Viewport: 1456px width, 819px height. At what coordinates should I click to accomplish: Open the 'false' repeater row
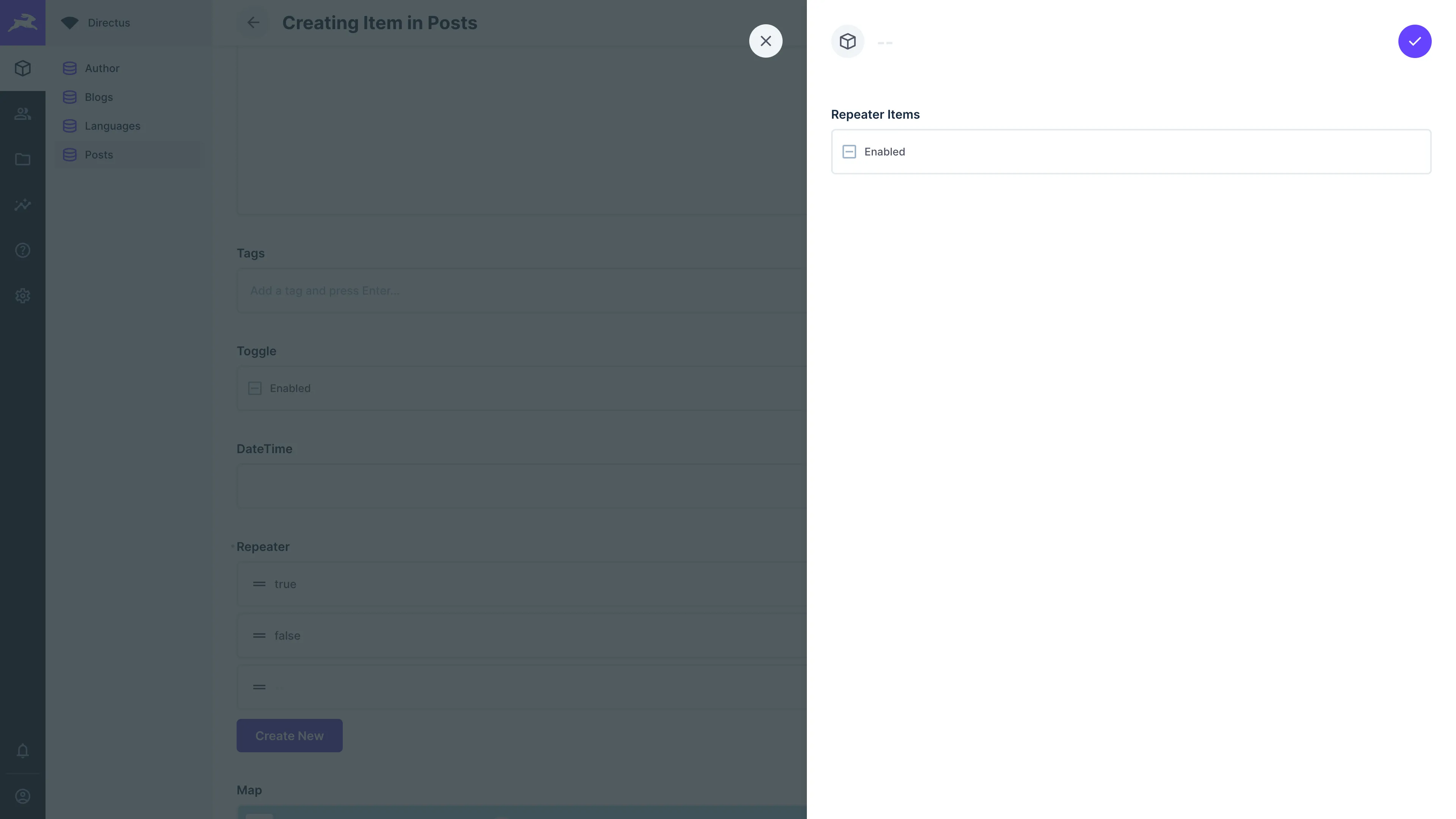(x=509, y=635)
